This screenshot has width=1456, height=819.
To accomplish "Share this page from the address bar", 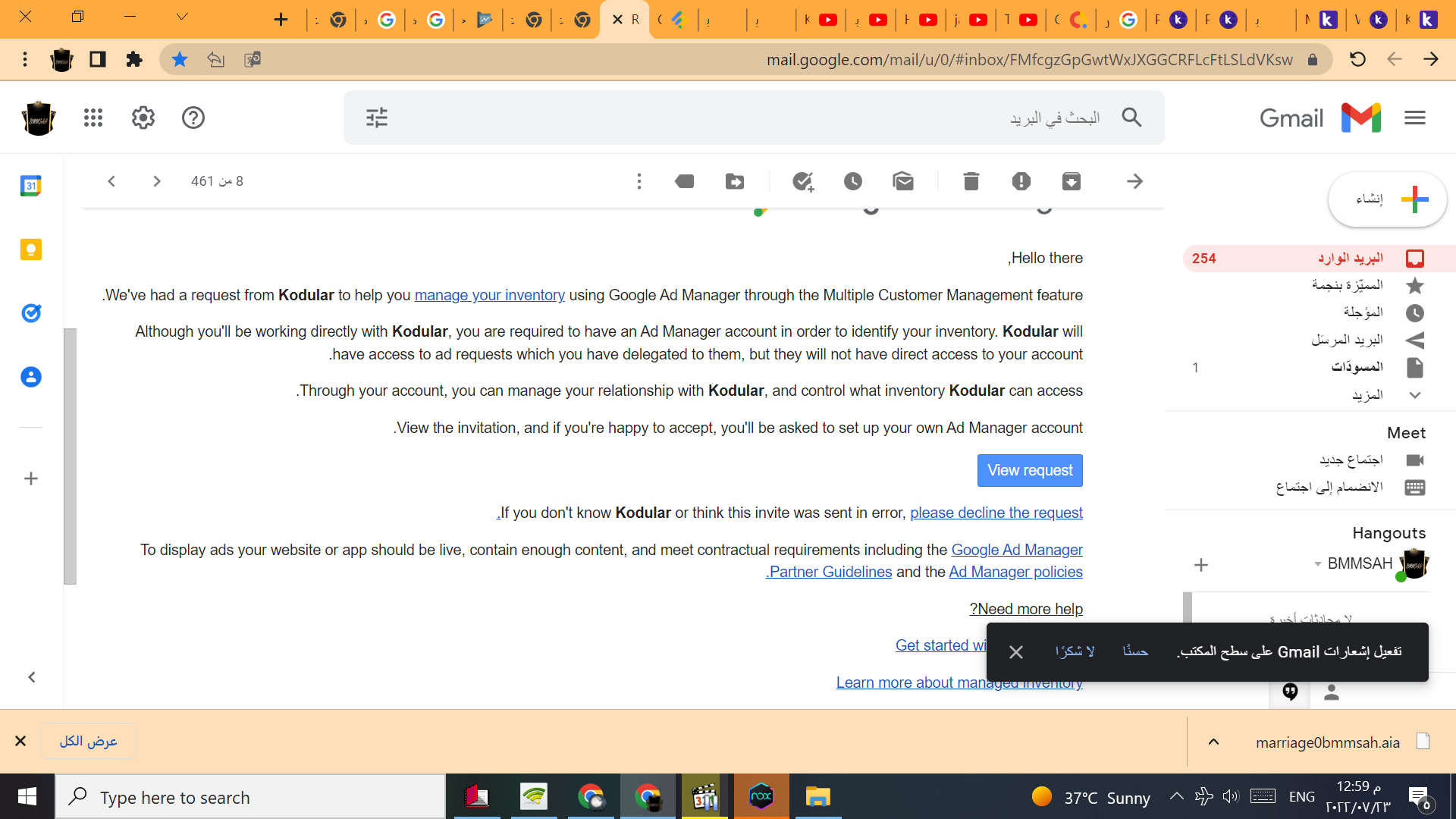I will pyautogui.click(x=216, y=59).
